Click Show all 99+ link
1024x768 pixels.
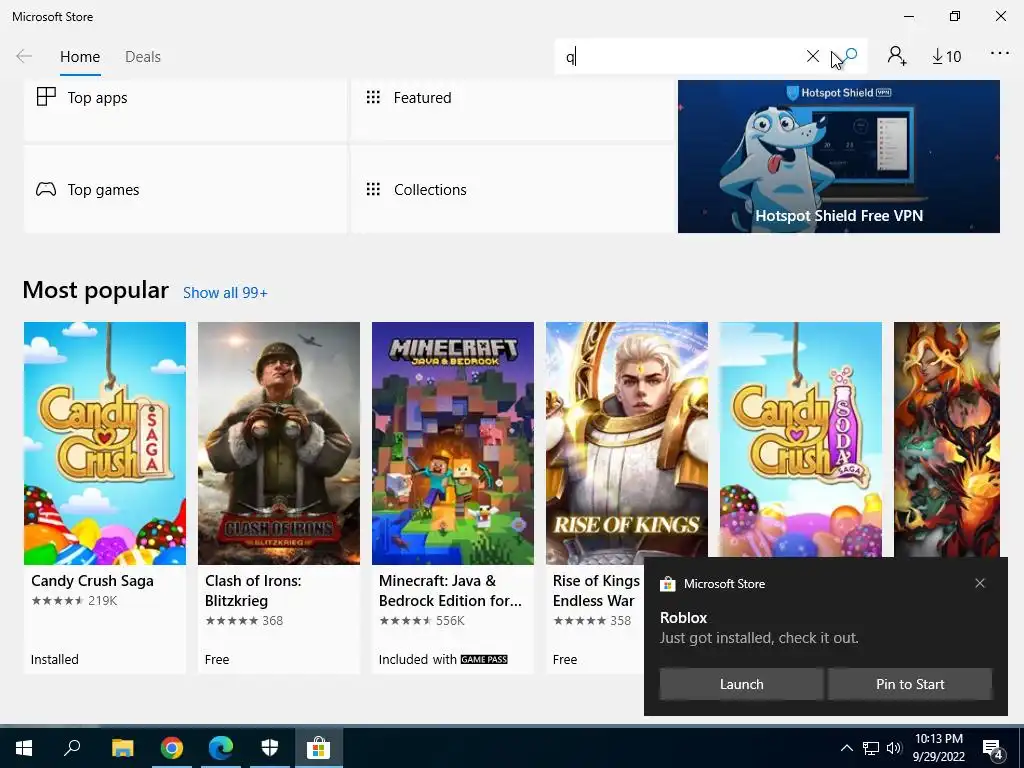pos(225,293)
